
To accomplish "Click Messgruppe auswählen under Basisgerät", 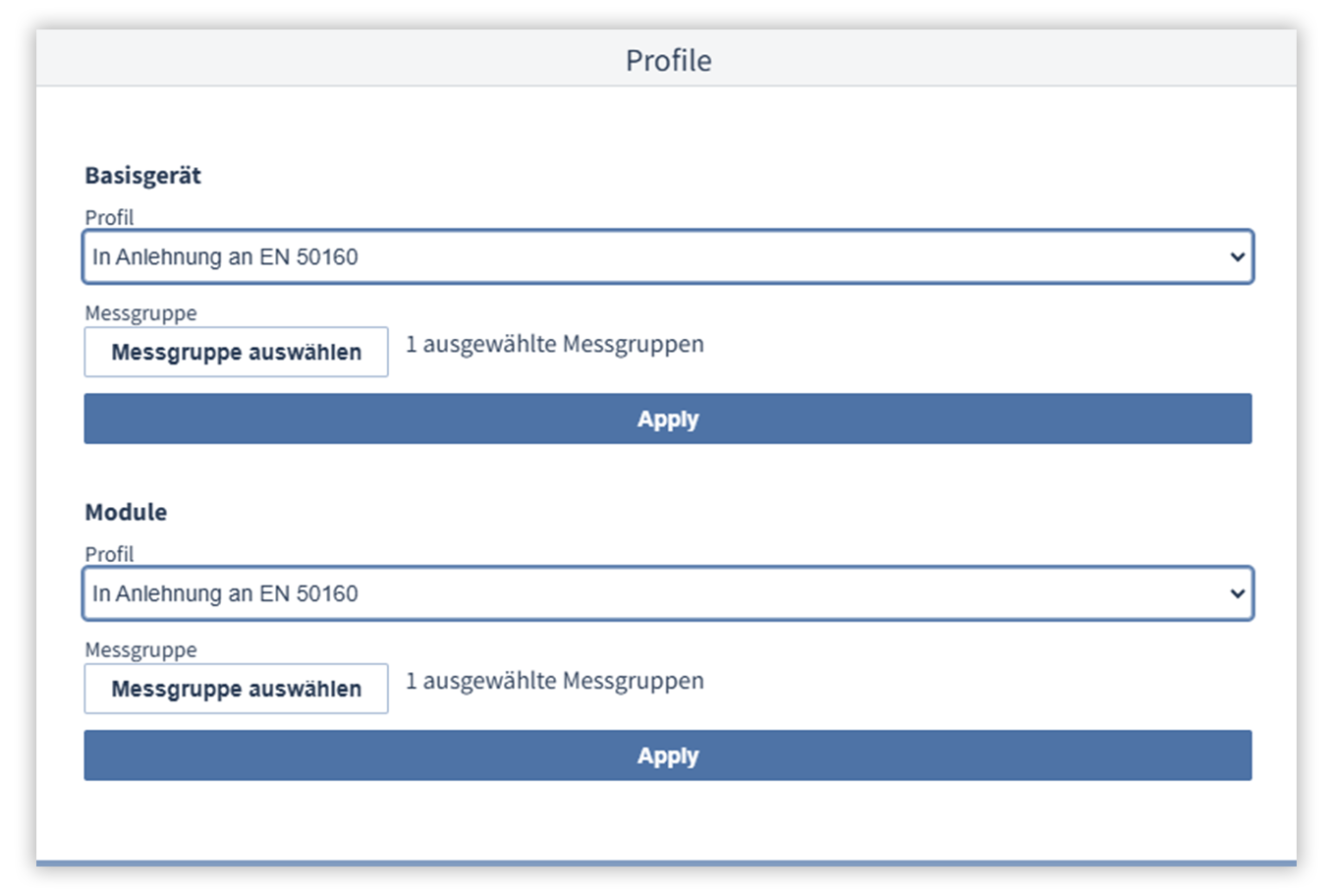I will [x=236, y=353].
